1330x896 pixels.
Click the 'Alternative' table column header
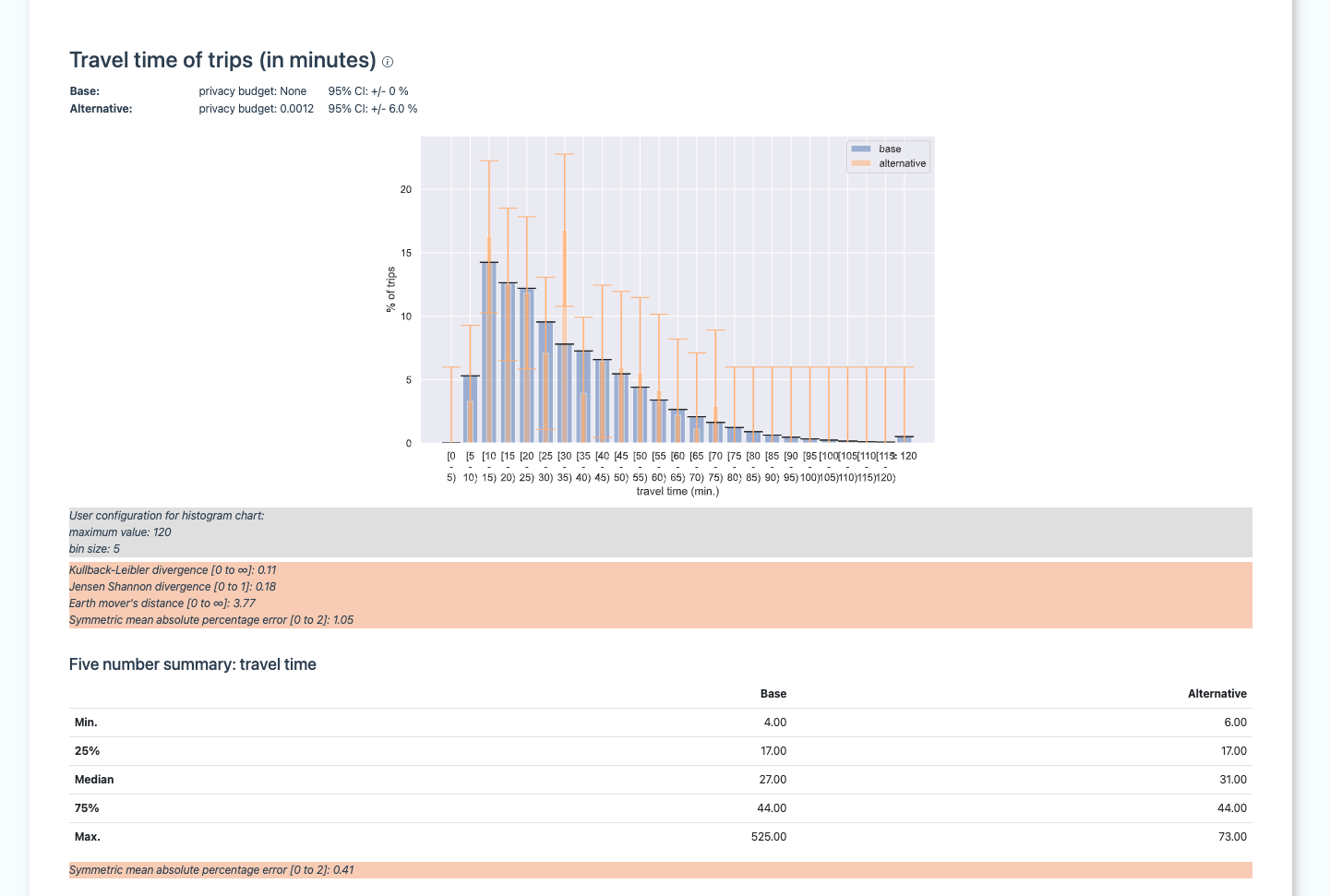point(1217,694)
